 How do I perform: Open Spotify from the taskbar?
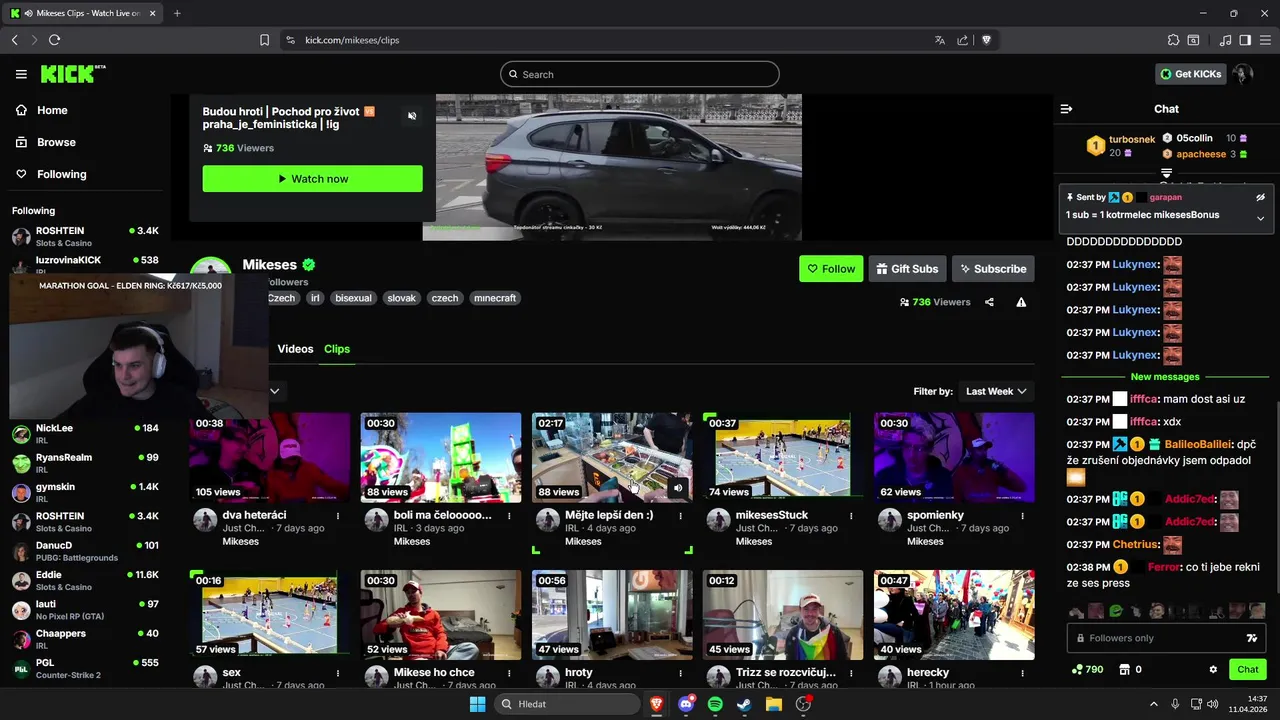pyautogui.click(x=715, y=704)
